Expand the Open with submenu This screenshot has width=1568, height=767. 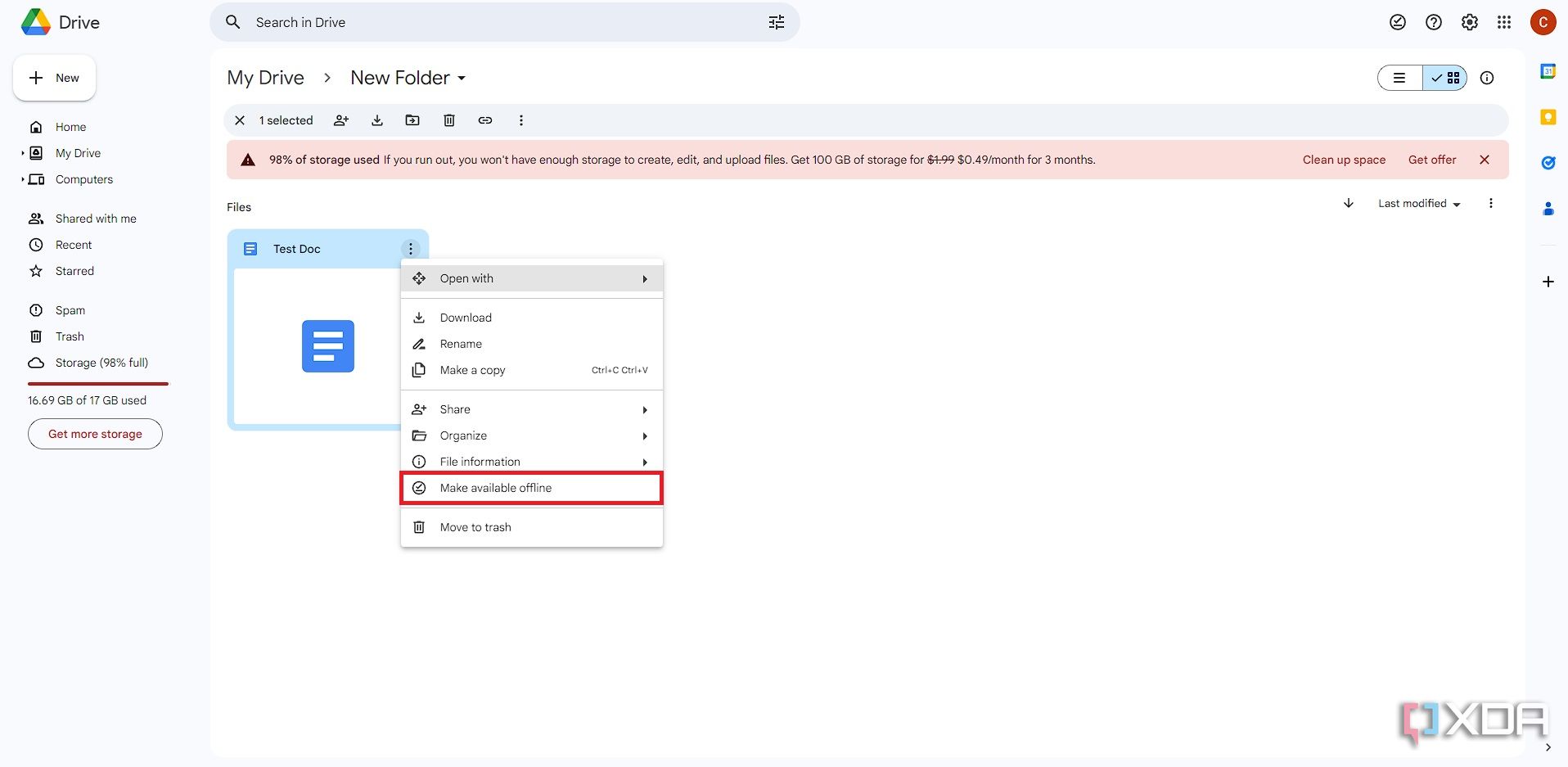pos(532,278)
